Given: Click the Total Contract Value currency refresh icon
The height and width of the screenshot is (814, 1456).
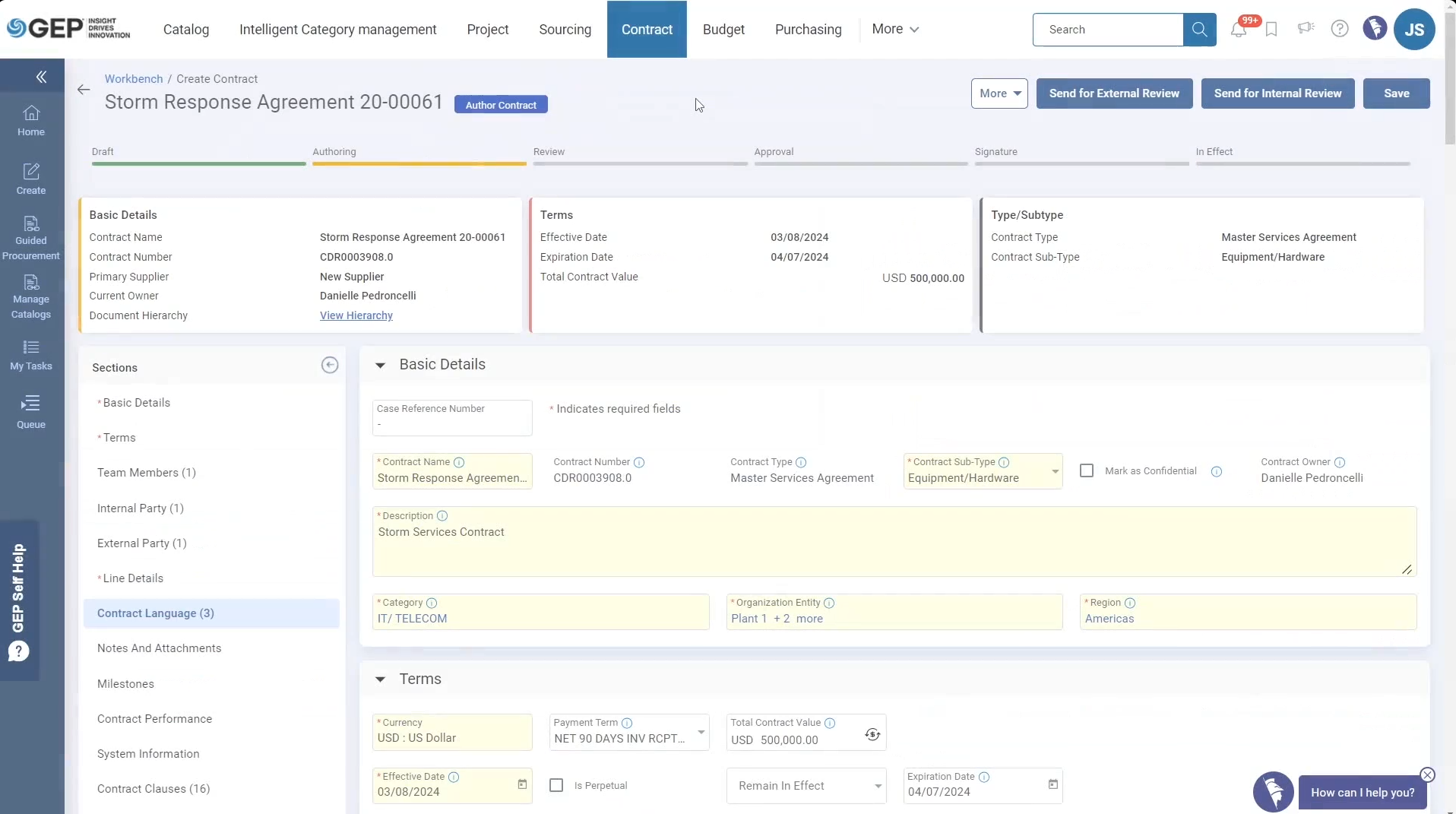Looking at the screenshot, I should (x=872, y=734).
